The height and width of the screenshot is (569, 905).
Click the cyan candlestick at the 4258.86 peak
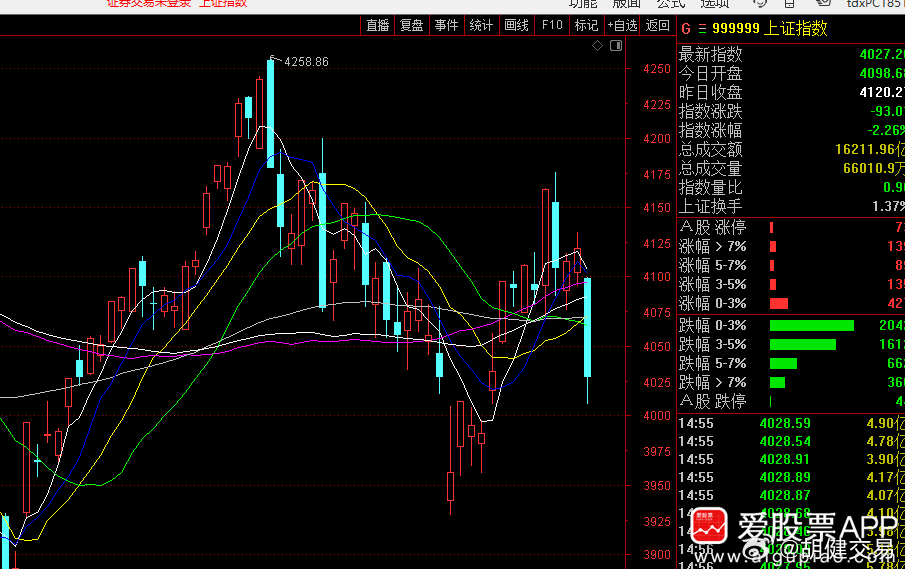pos(271,113)
